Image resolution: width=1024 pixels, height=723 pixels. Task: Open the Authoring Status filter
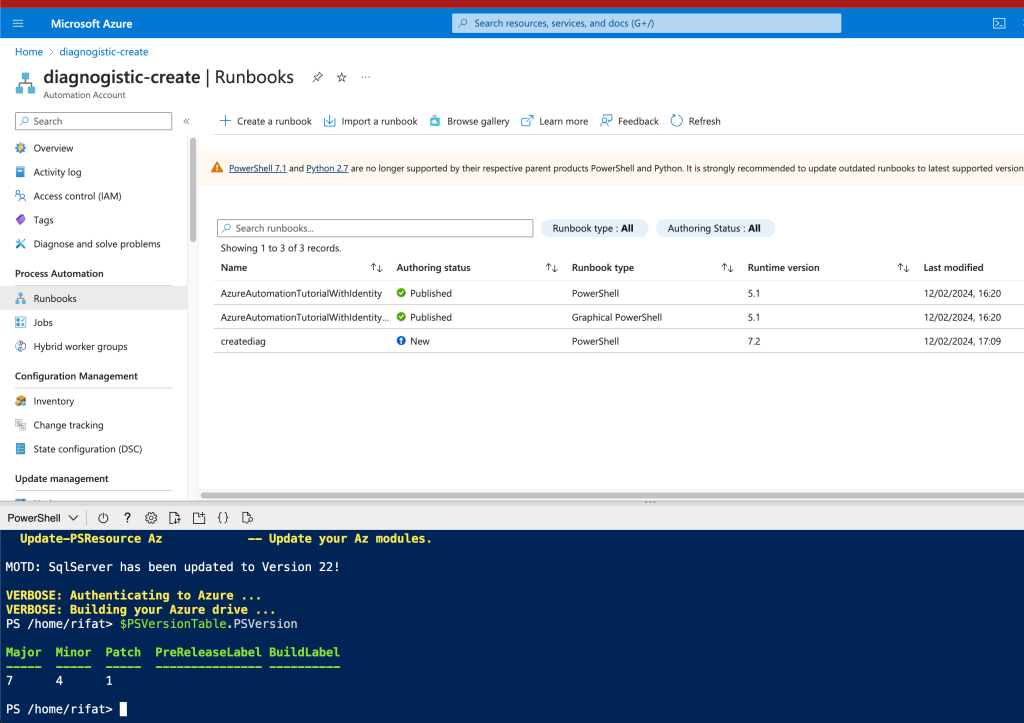pyautogui.click(x=714, y=228)
